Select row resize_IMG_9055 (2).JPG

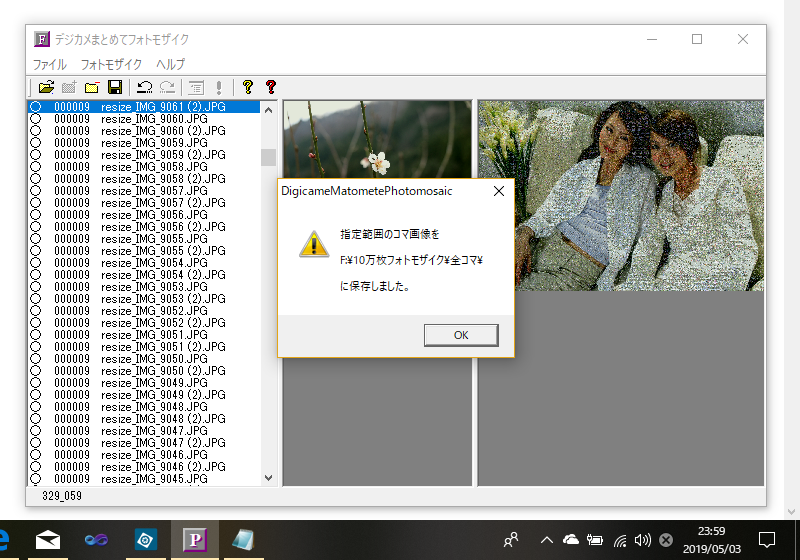144,250
